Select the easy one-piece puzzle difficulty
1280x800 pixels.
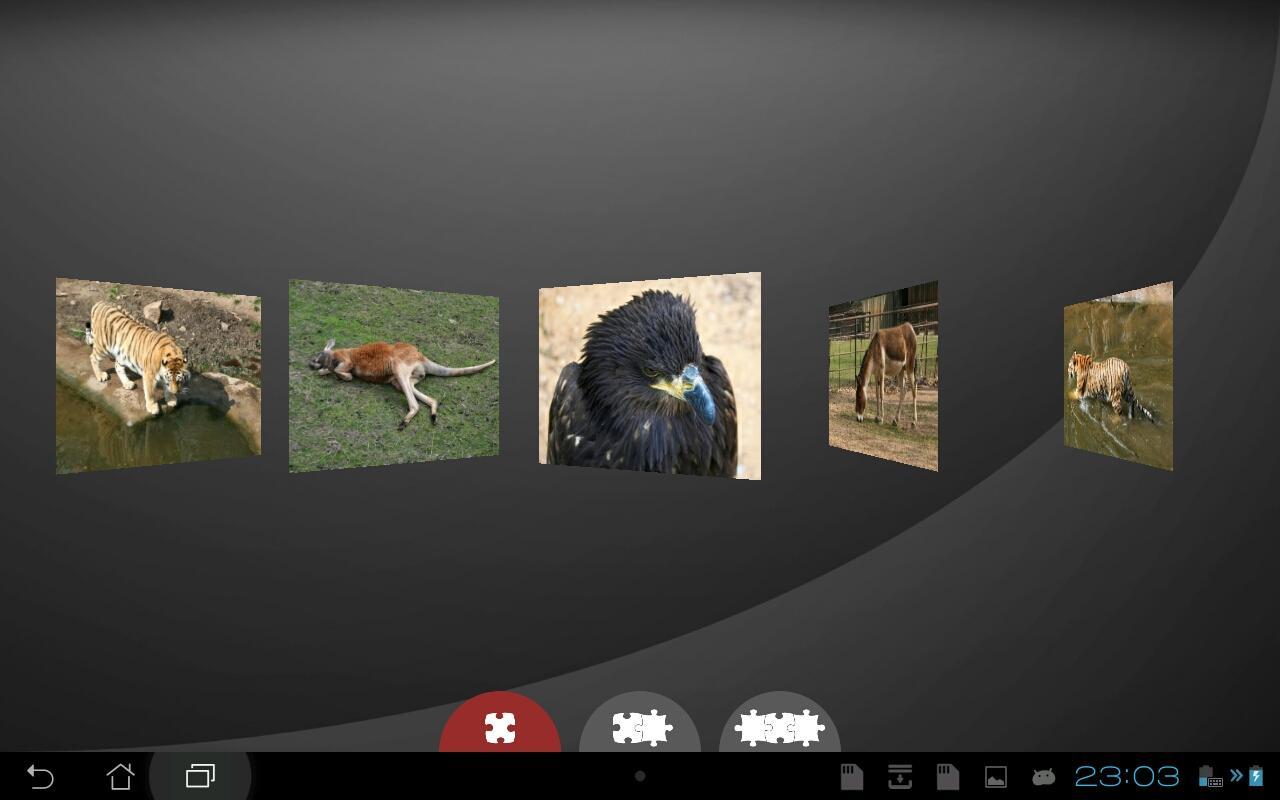click(501, 727)
